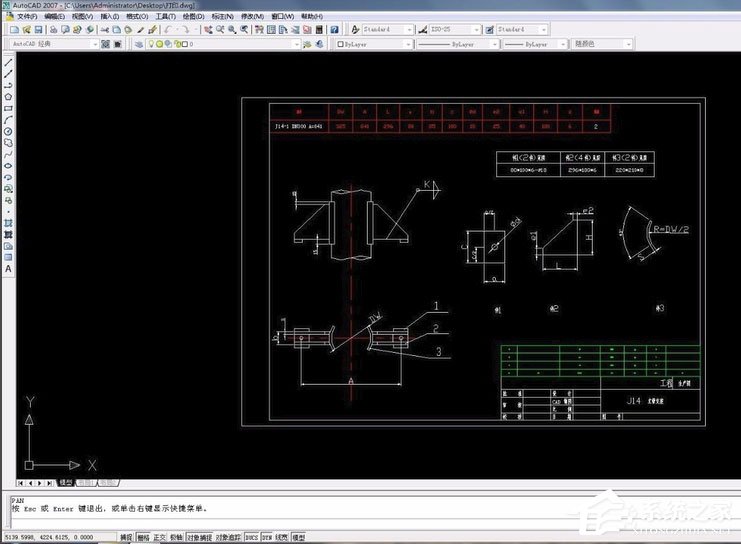The height and width of the screenshot is (544, 741).
Task: Expand the ByLayer color dropdown
Action: click(x=495, y=44)
